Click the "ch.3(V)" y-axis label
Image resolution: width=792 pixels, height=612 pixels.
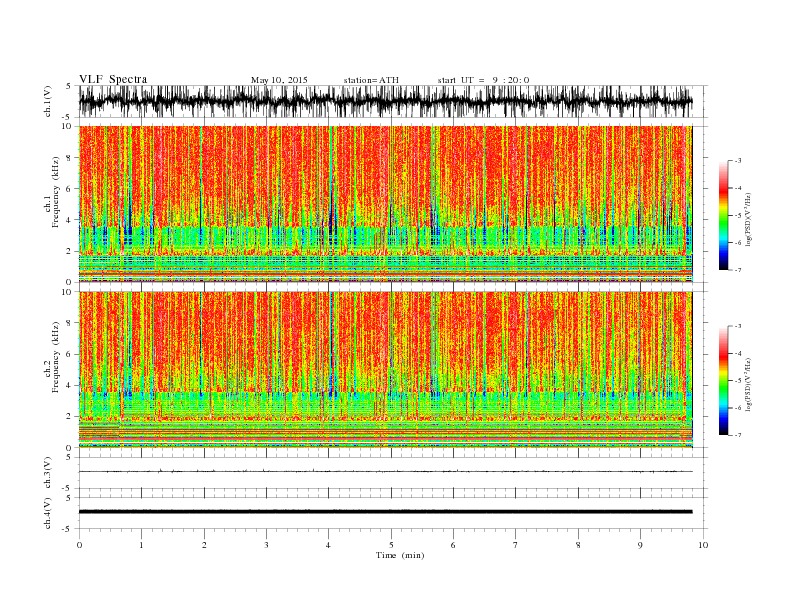48,473
